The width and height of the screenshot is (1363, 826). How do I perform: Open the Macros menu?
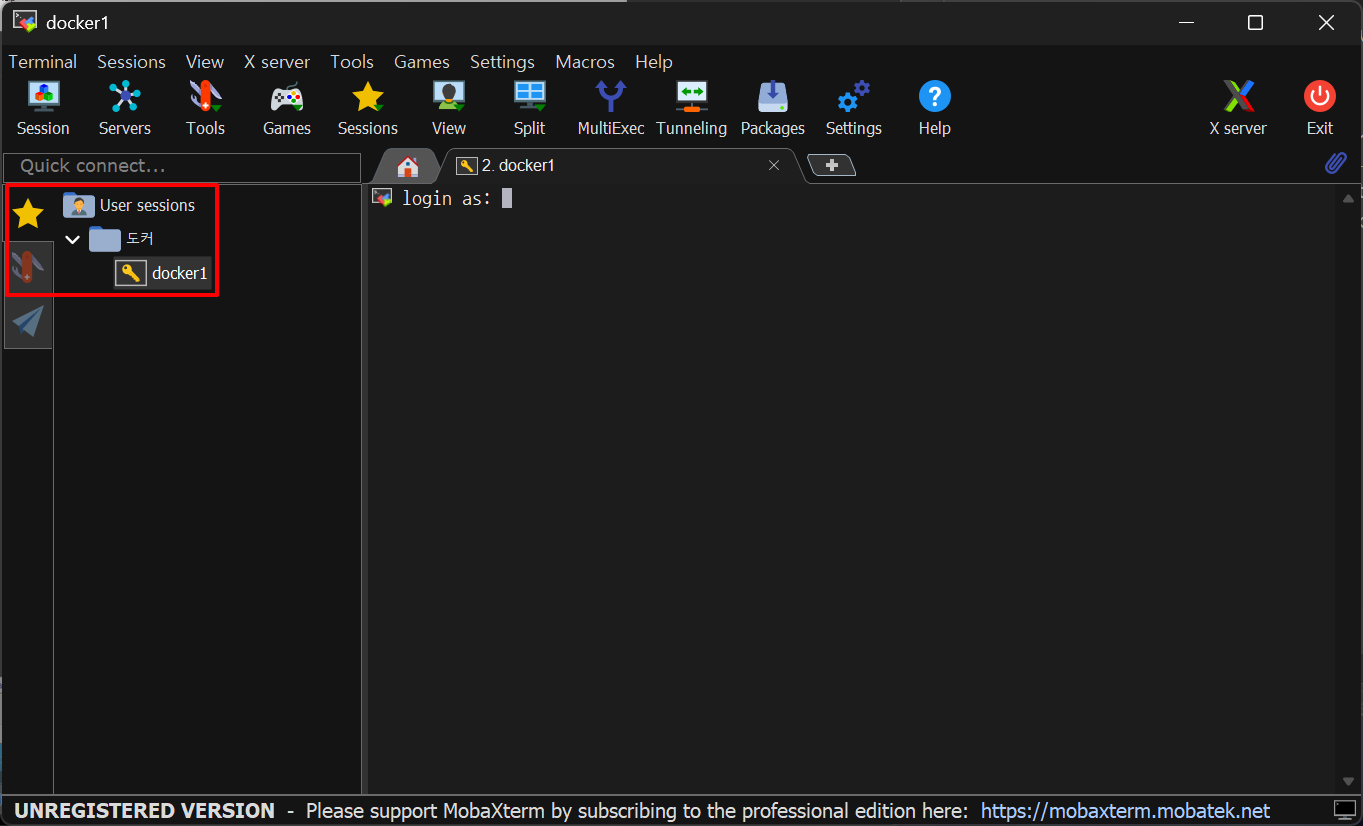click(585, 62)
